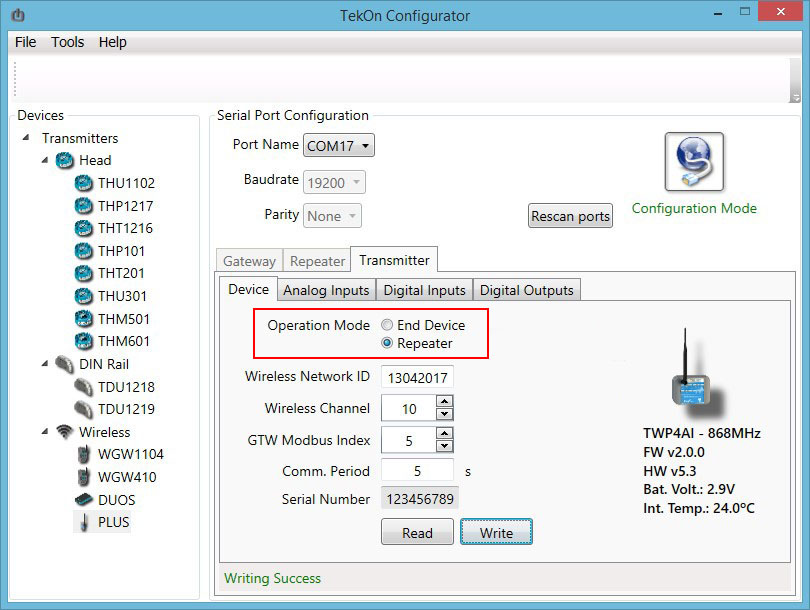Click the PLUS antenna icon
This screenshot has width=810, height=610.
[83, 522]
